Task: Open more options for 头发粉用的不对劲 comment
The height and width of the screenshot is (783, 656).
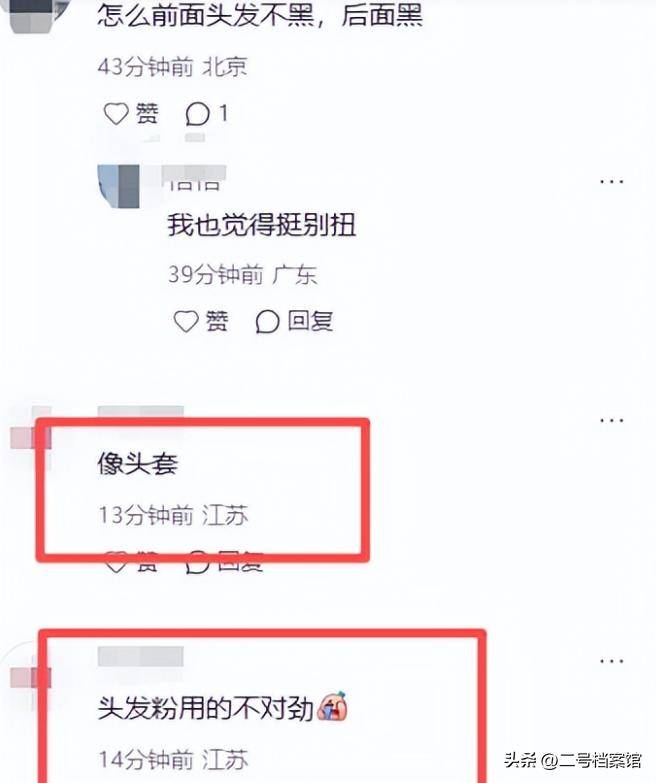Action: tap(612, 661)
